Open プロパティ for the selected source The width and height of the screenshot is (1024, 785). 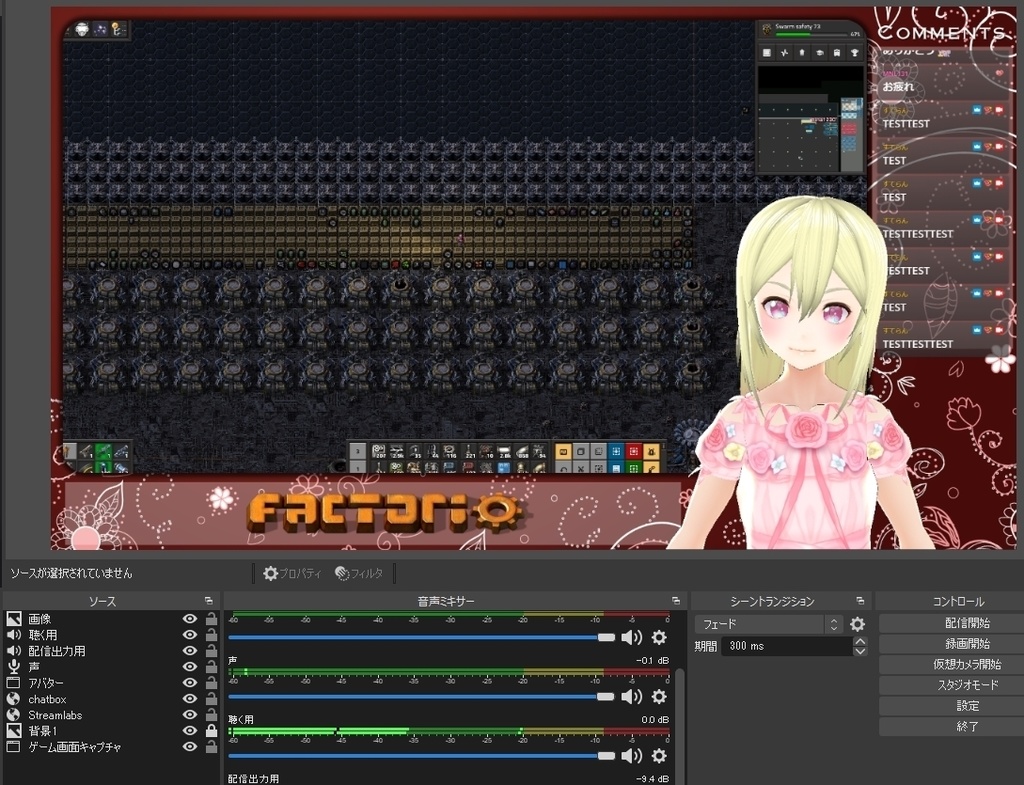293,573
